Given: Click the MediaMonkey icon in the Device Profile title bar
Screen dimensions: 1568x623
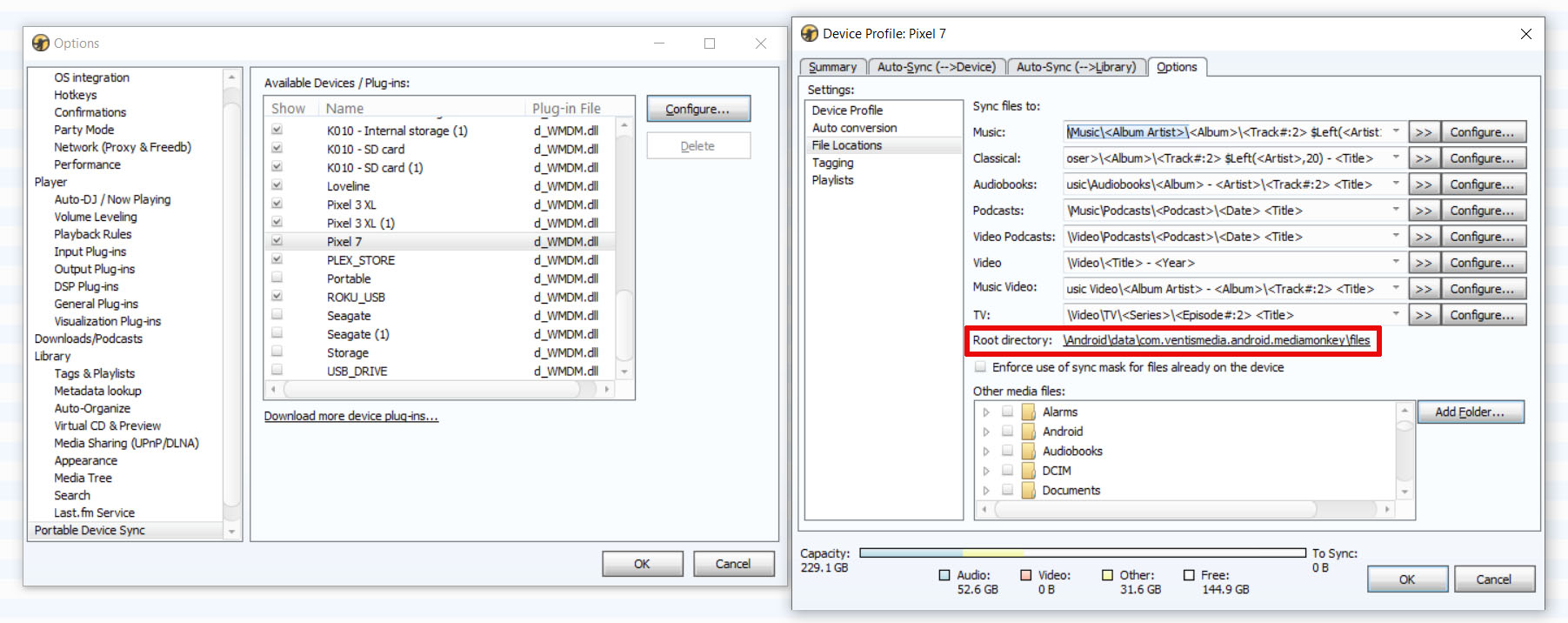Looking at the screenshot, I should (810, 33).
